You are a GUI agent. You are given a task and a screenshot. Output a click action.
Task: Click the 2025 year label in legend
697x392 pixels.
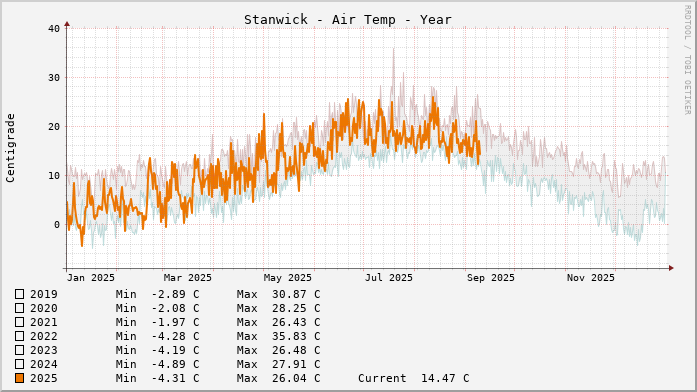click(44, 378)
